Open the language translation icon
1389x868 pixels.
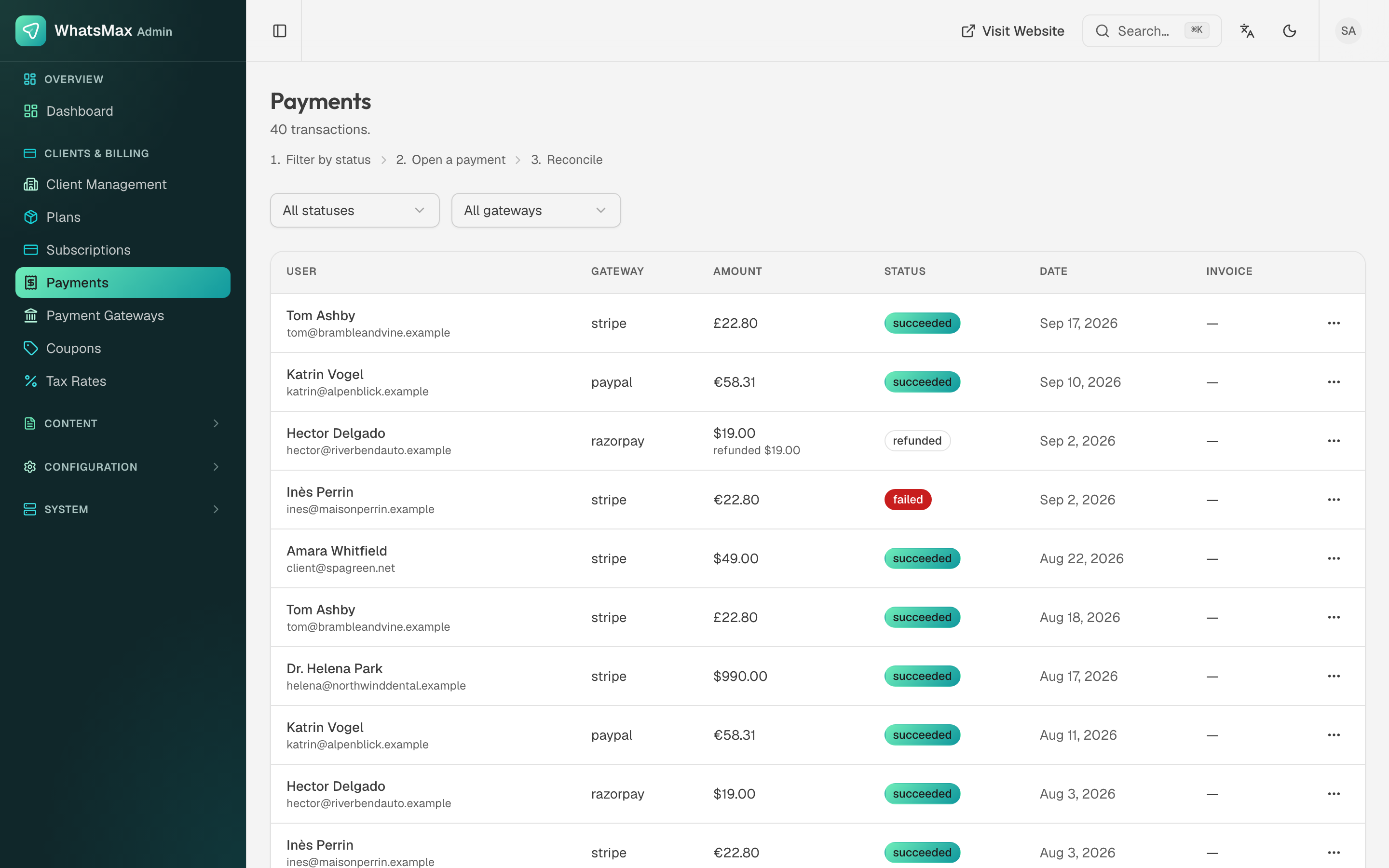(x=1247, y=31)
